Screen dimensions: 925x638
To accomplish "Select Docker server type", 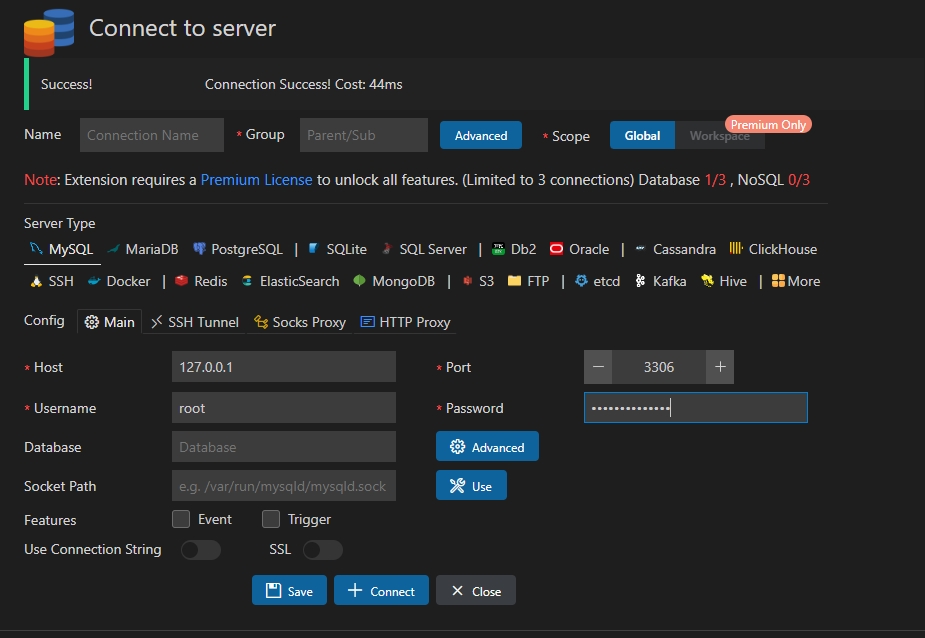I will pyautogui.click(x=119, y=281).
